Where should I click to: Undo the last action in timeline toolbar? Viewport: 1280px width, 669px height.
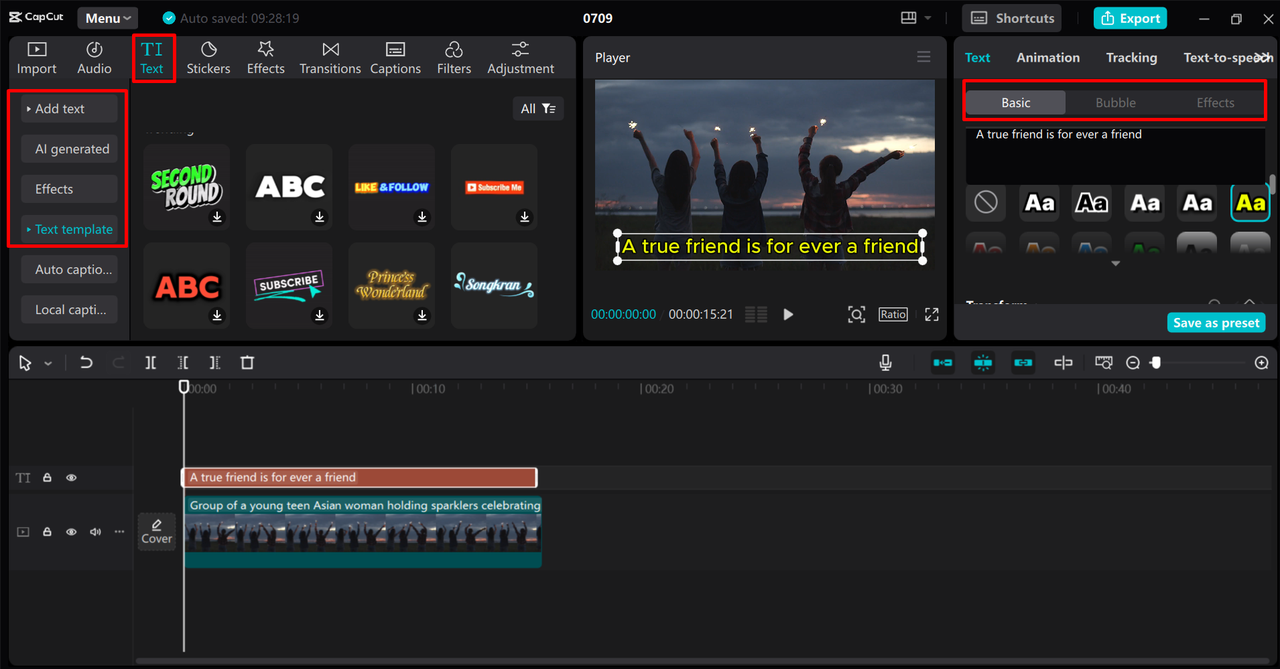point(86,363)
